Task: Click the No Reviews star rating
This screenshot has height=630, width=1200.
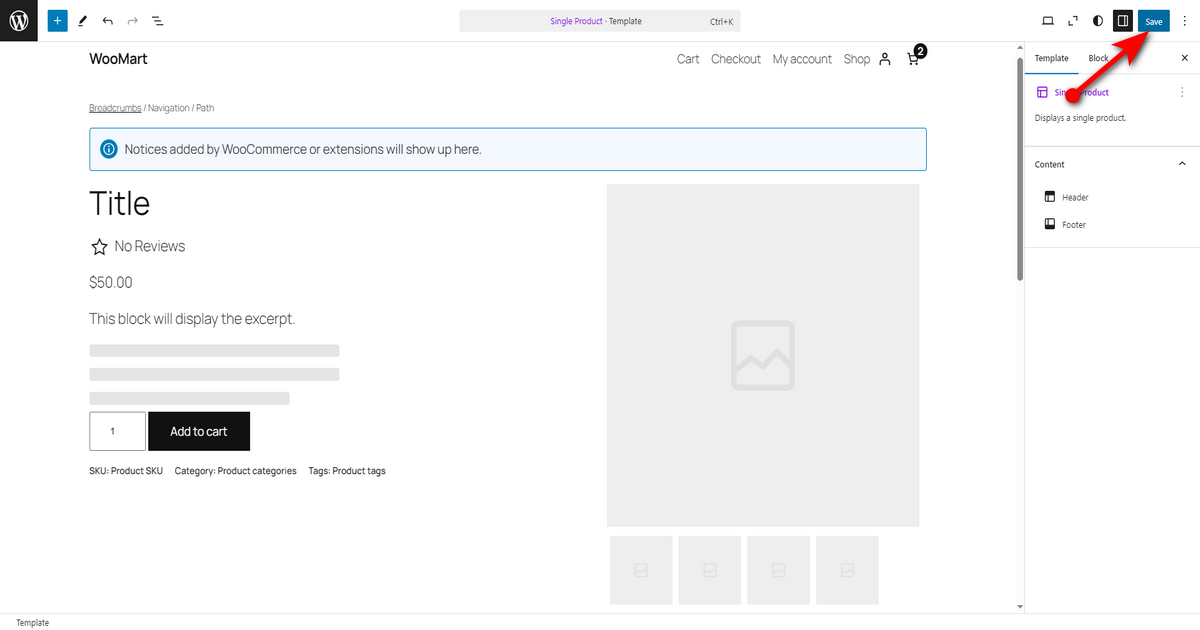Action: (137, 246)
